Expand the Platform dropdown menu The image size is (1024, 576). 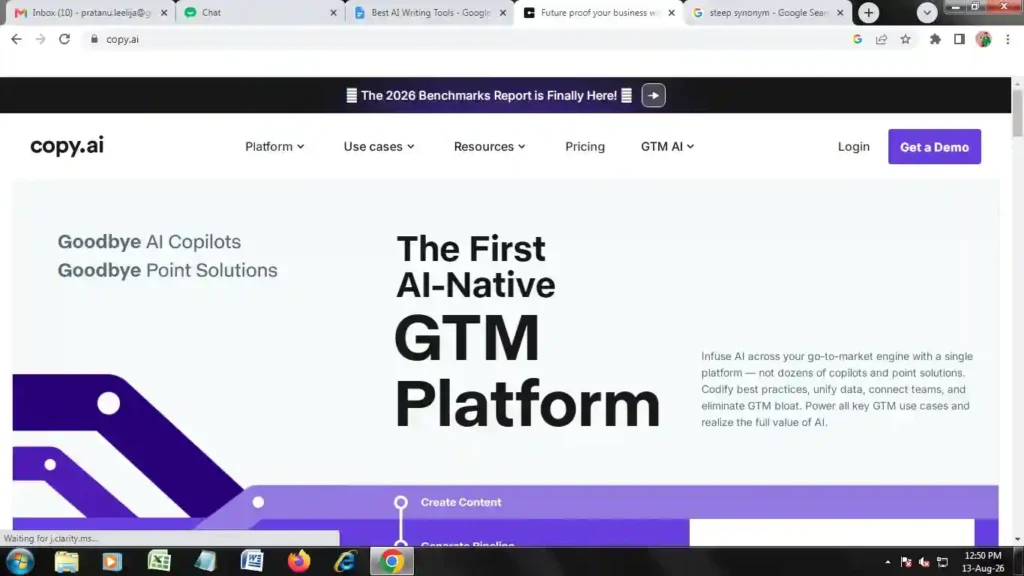click(x=274, y=146)
